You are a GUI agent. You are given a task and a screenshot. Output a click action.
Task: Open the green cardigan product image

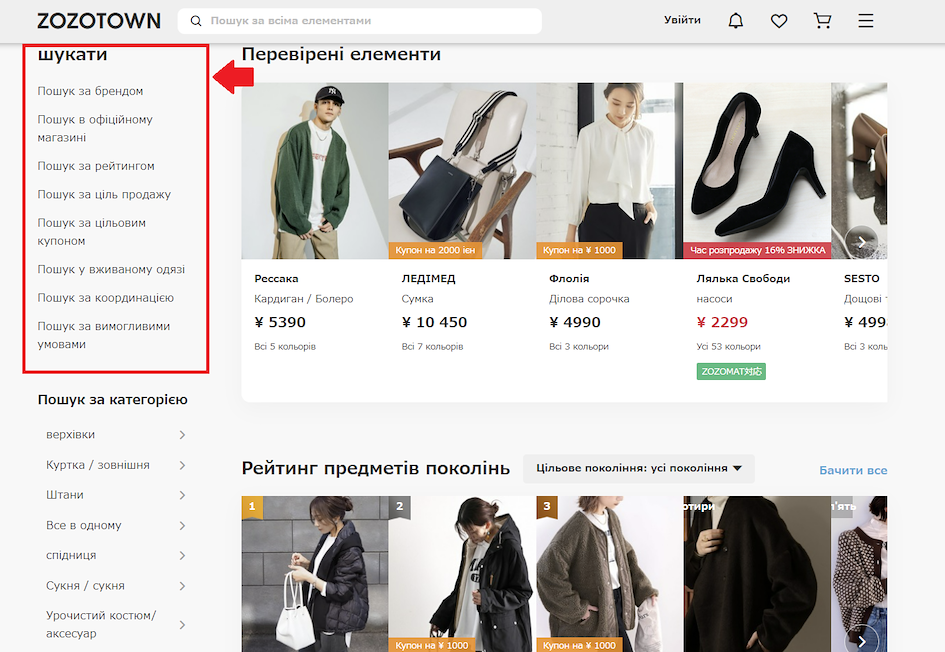(315, 171)
